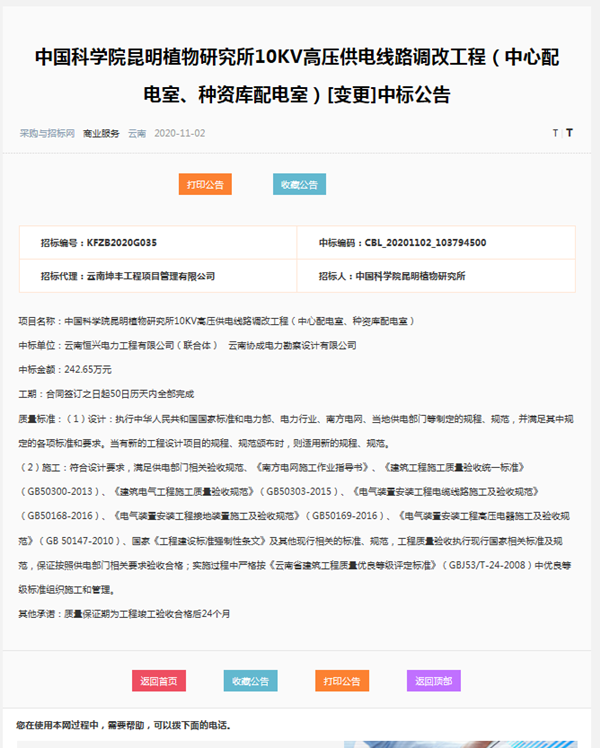Decrease font size with small T icon
The width and height of the screenshot is (600, 748).
tap(555, 133)
